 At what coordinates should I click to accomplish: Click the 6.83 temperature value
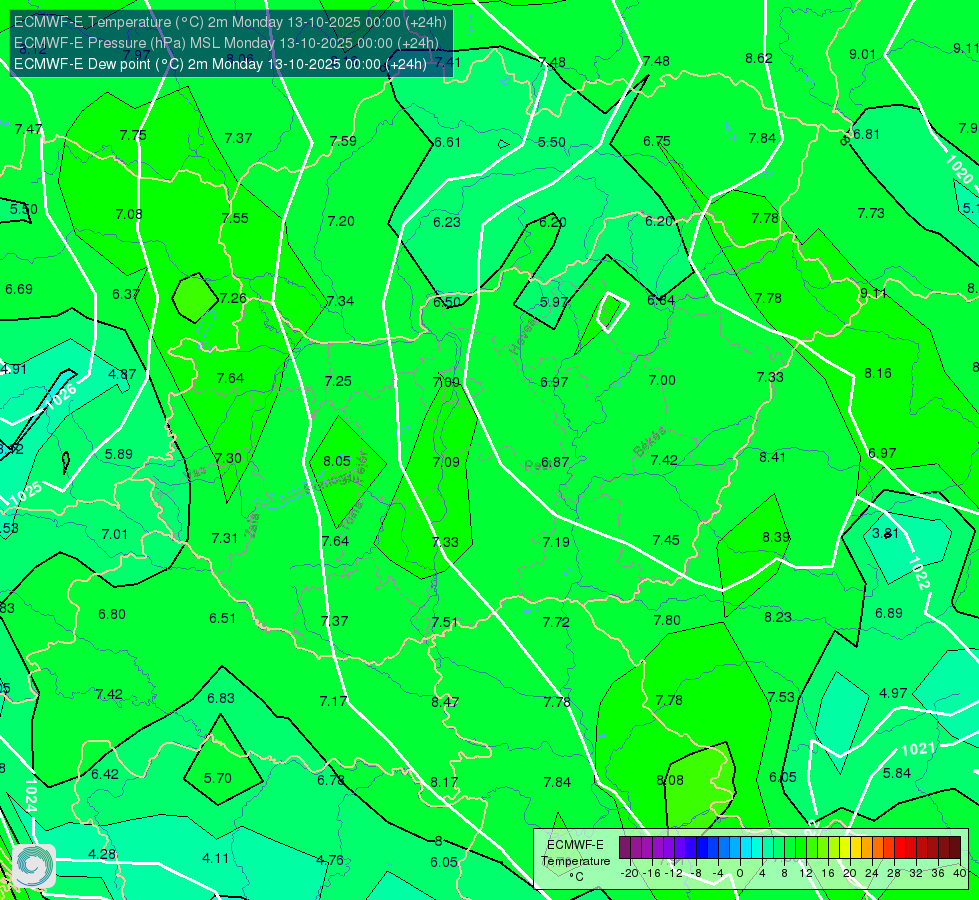pos(221,698)
